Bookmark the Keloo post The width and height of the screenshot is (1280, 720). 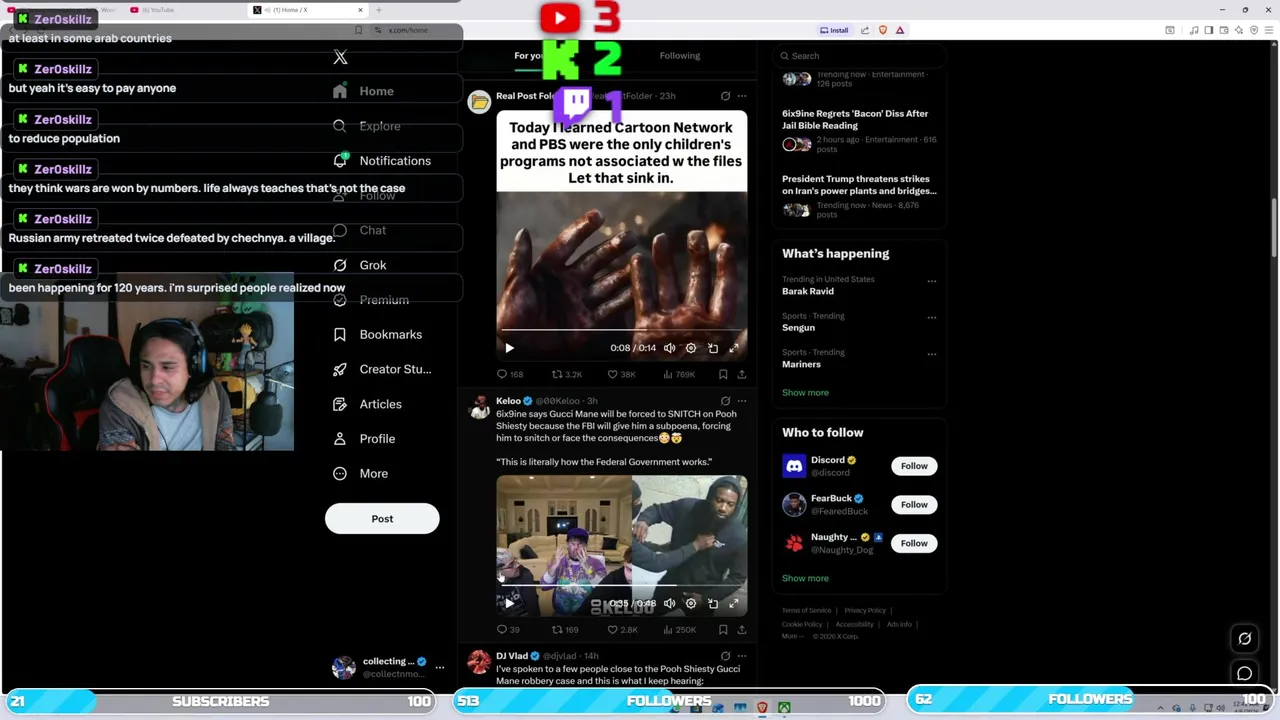723,630
